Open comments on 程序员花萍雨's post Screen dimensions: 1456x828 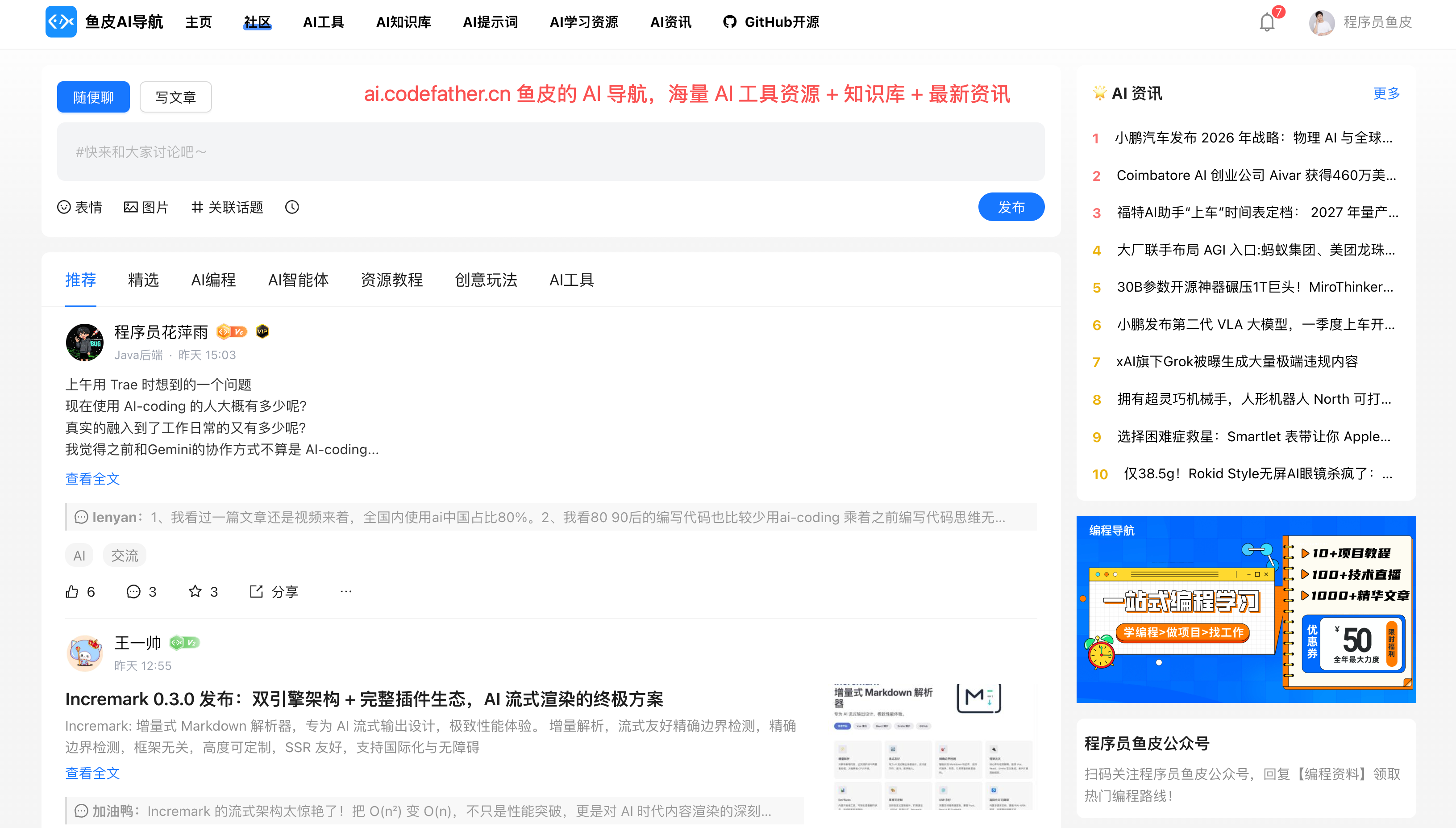(133, 591)
